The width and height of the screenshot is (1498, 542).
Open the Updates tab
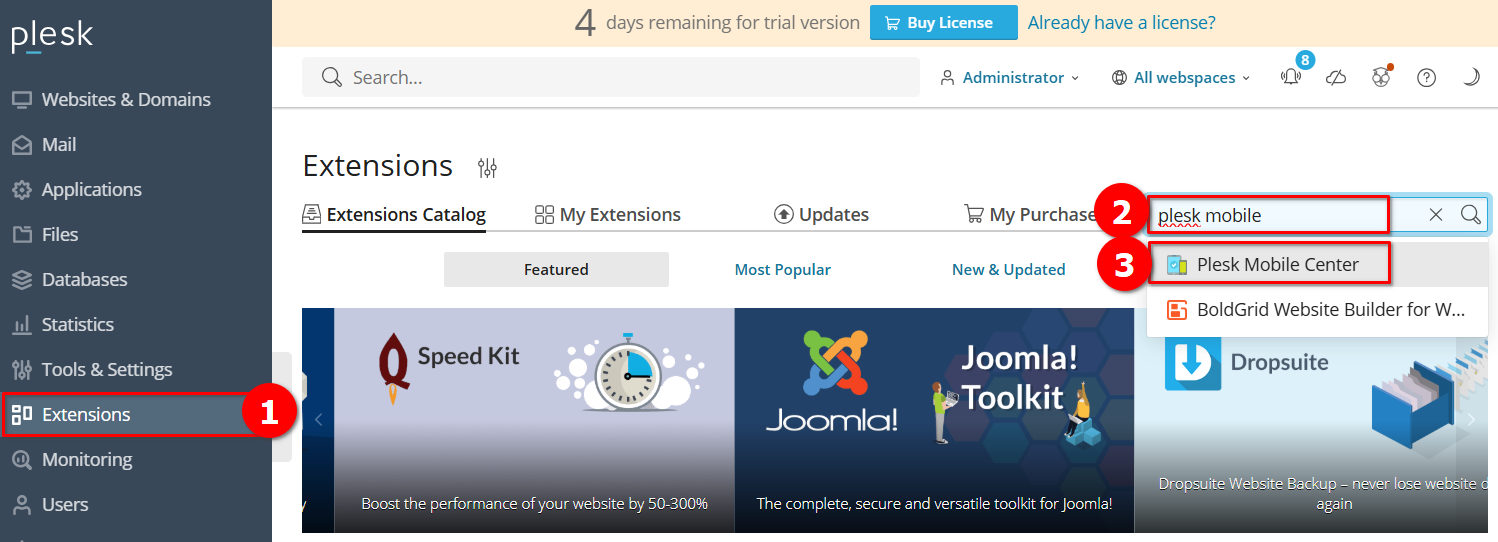(821, 214)
